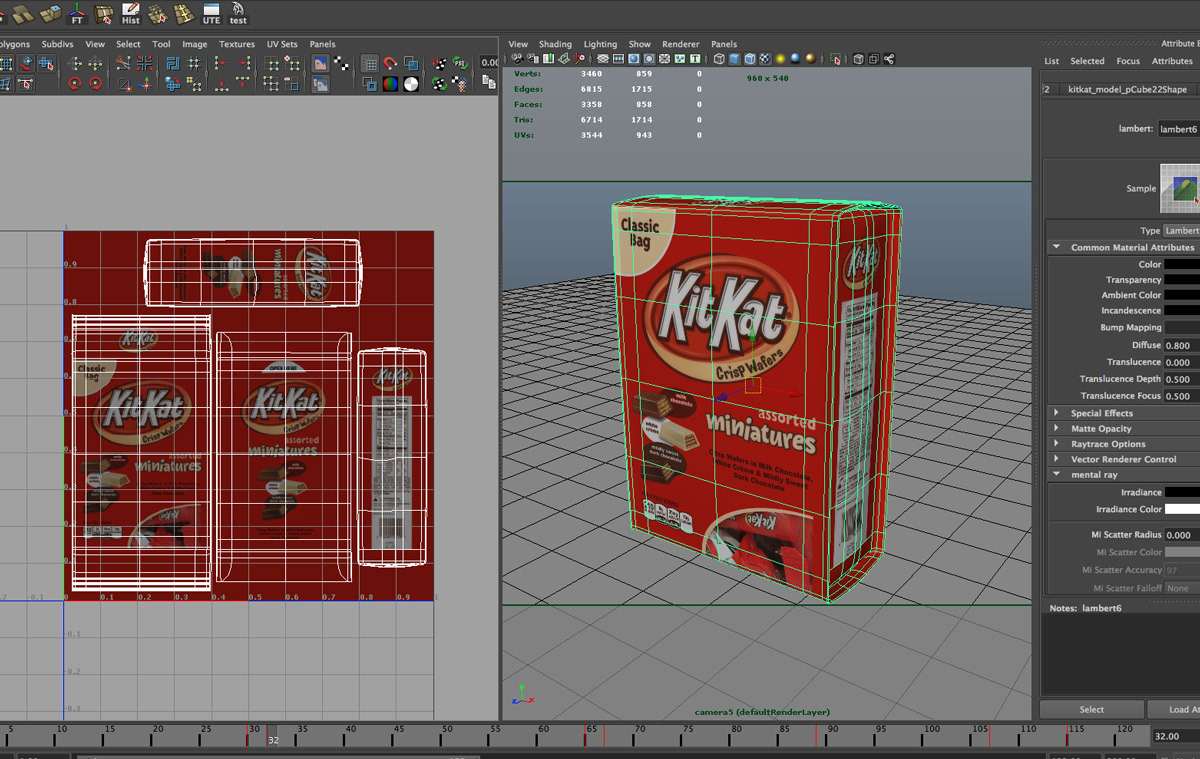Toggle the resolution gate icon

[x=634, y=59]
